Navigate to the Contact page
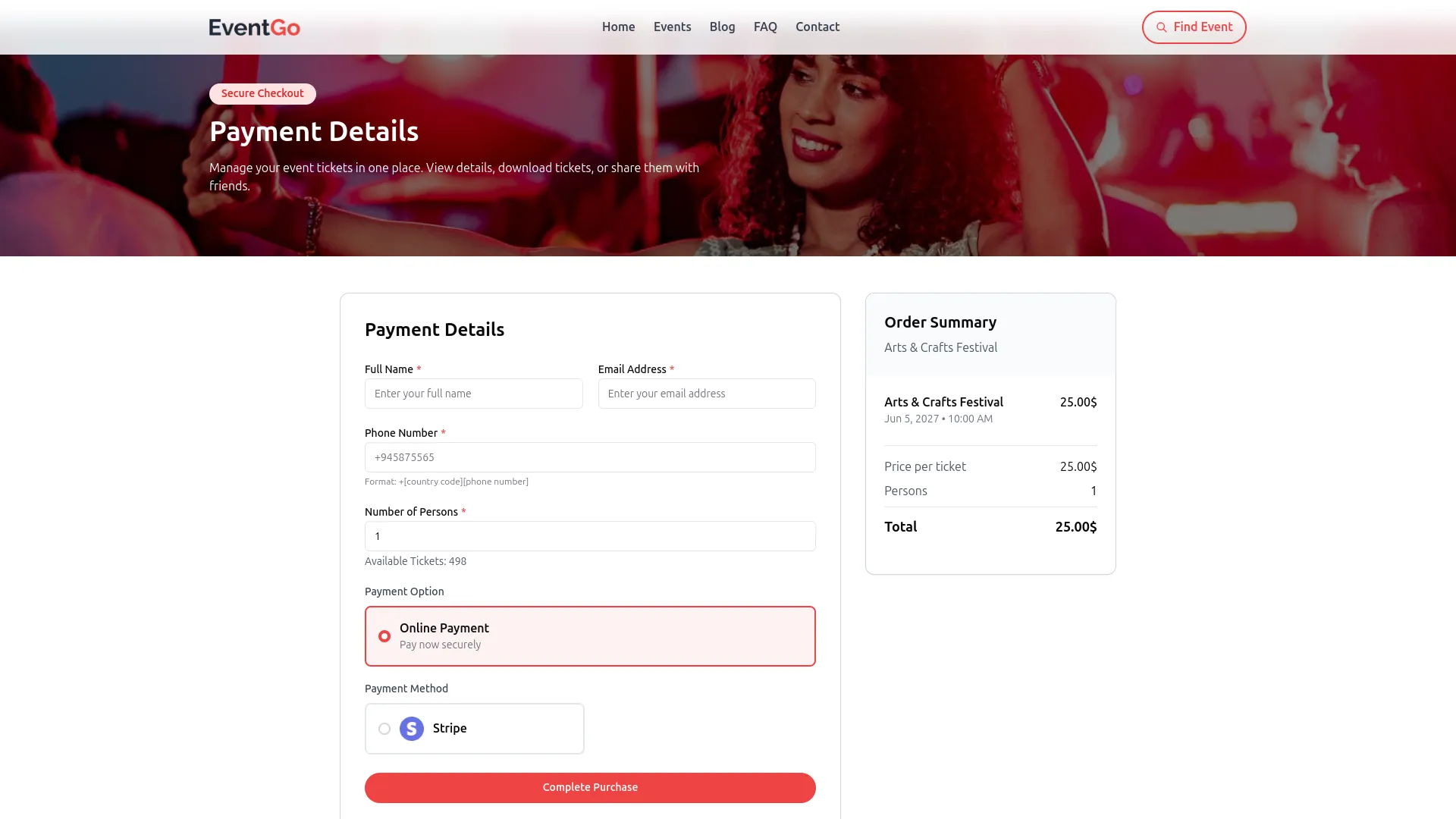Screen dimensions: 1456x819 coord(817,27)
